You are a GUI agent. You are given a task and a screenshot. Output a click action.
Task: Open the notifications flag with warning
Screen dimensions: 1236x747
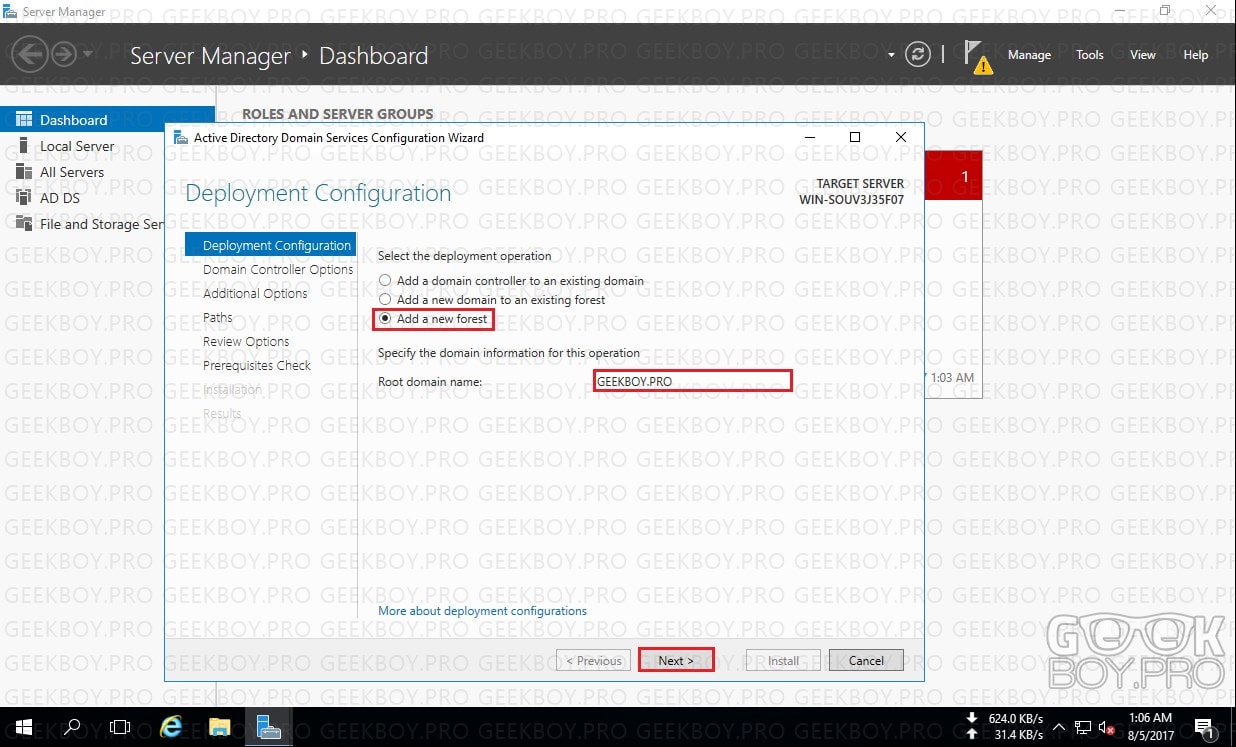coord(979,56)
